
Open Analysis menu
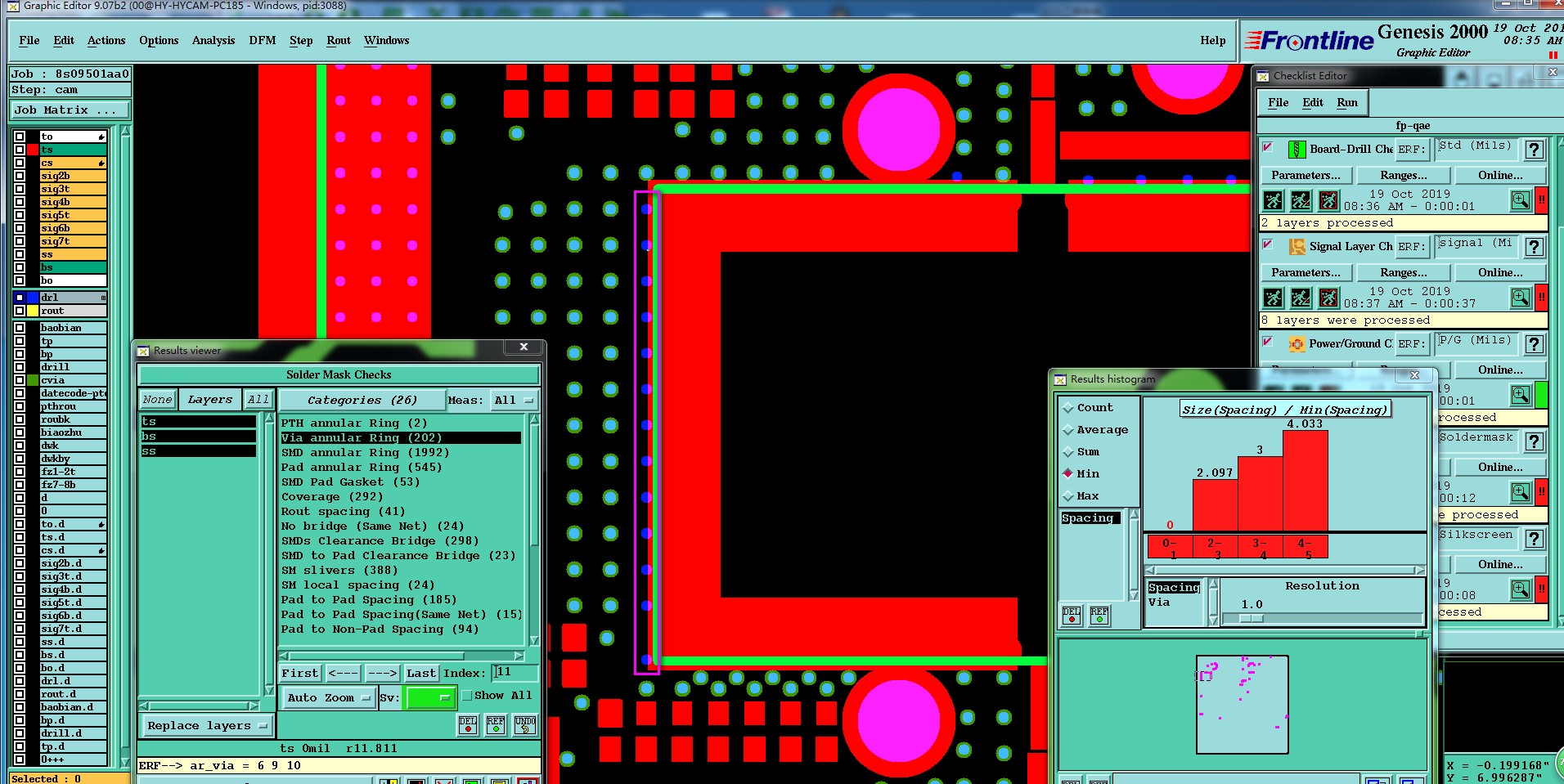tap(213, 40)
